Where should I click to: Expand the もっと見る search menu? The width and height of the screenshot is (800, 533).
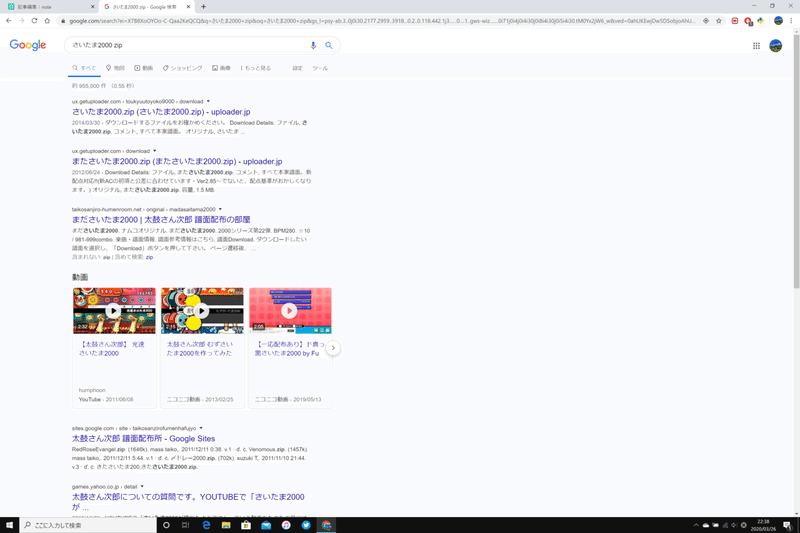[256, 68]
